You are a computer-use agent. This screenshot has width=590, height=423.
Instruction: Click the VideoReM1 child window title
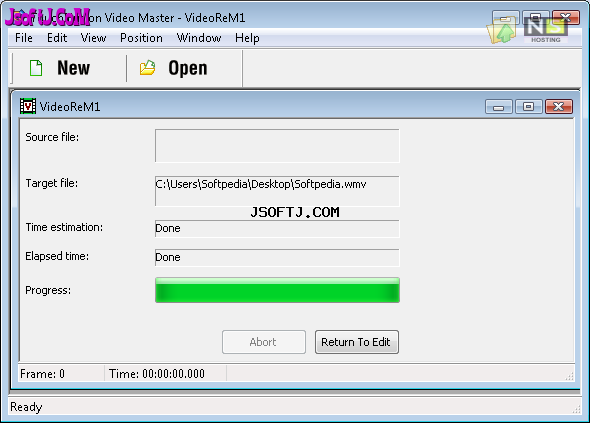[x=70, y=107]
